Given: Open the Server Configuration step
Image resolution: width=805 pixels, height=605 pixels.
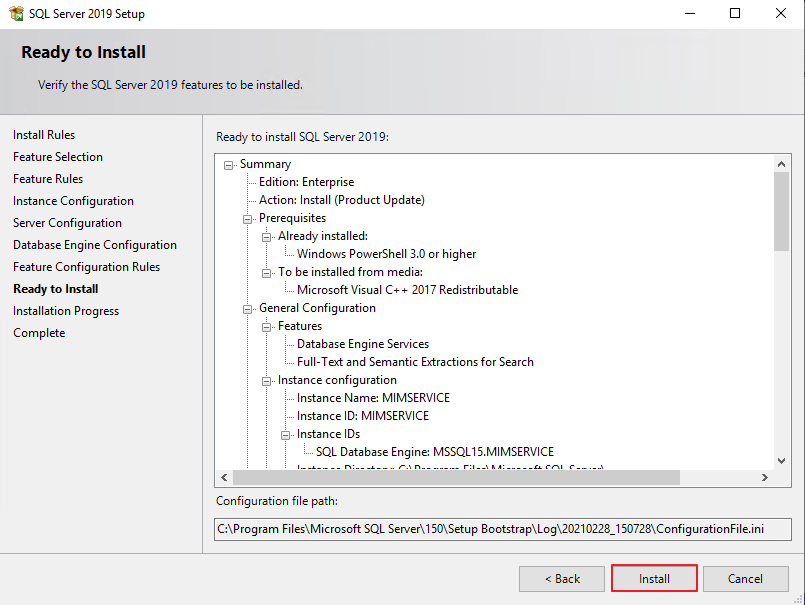Looking at the screenshot, I should (x=67, y=223).
